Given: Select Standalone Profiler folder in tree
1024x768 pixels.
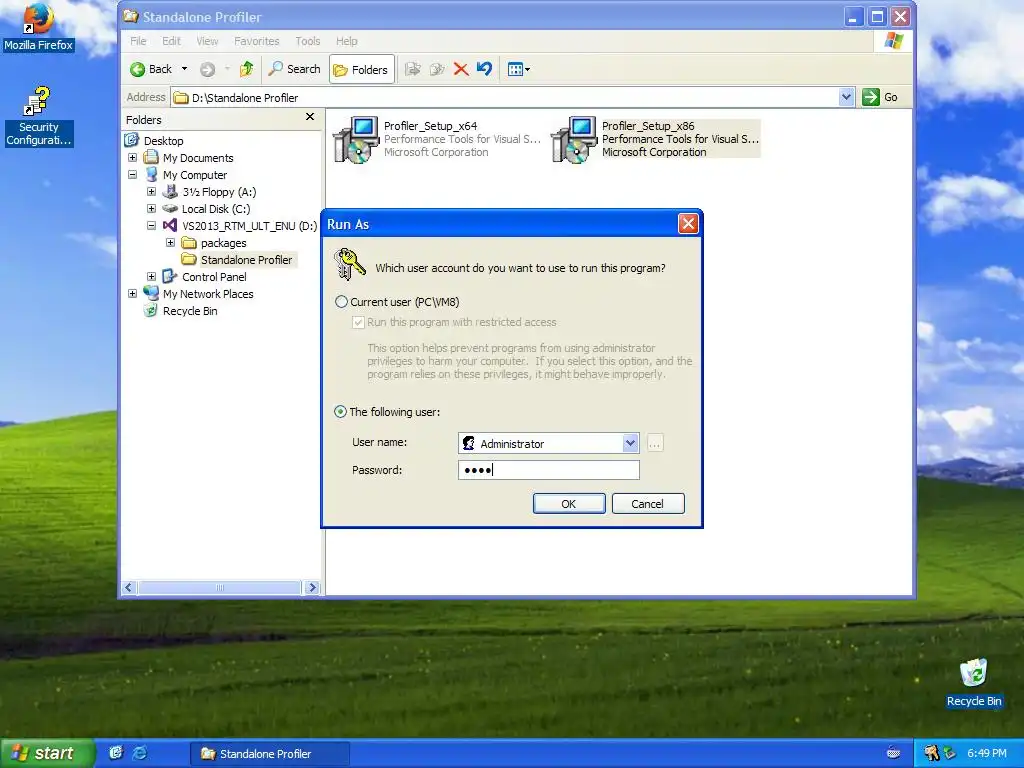Looking at the screenshot, I should tap(246, 260).
